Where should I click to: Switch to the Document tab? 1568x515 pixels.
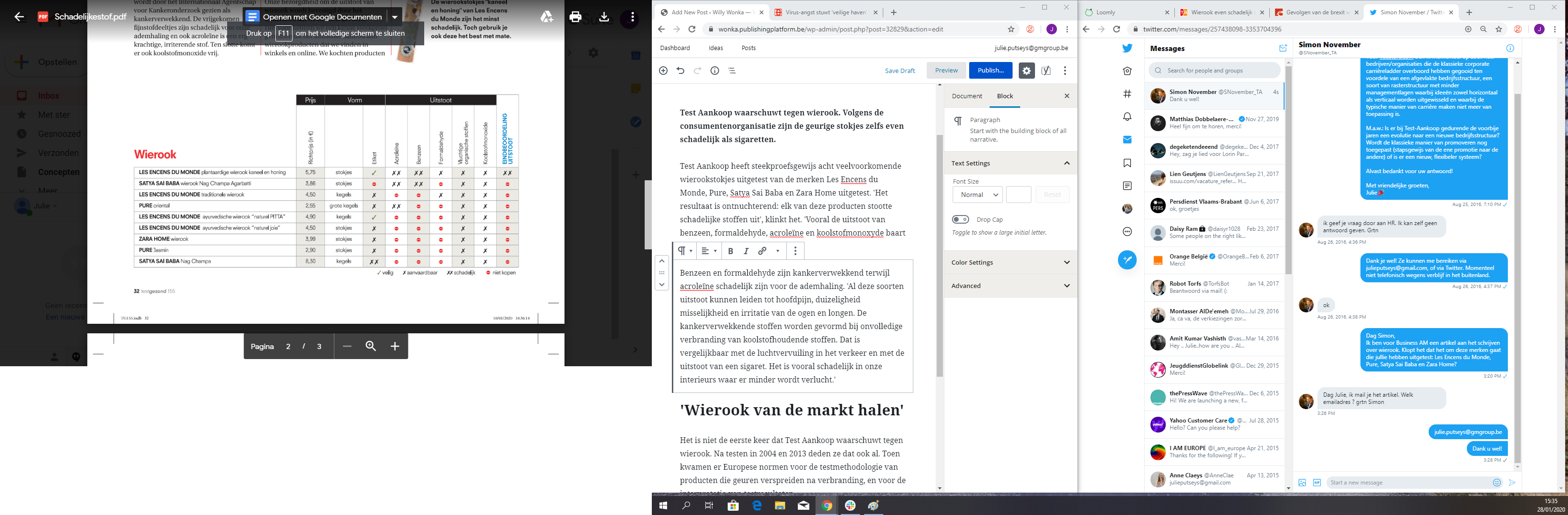click(x=967, y=96)
